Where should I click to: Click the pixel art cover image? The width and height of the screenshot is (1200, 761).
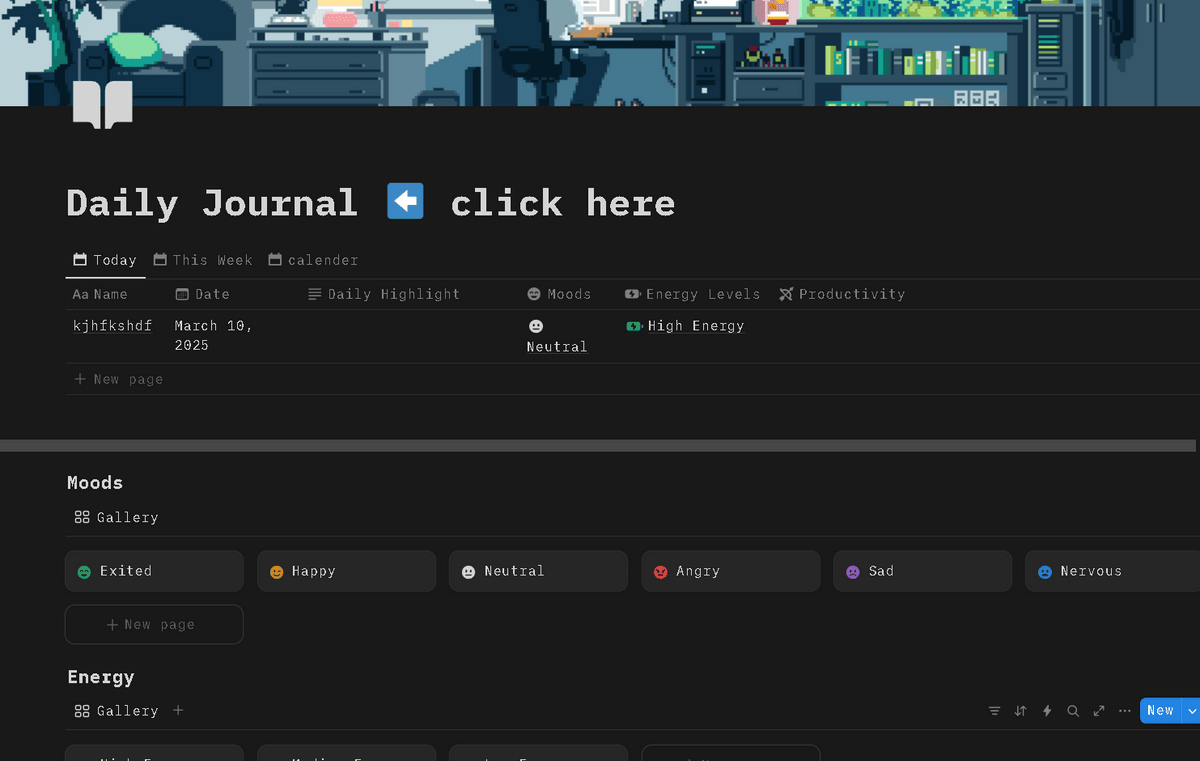tap(600, 52)
